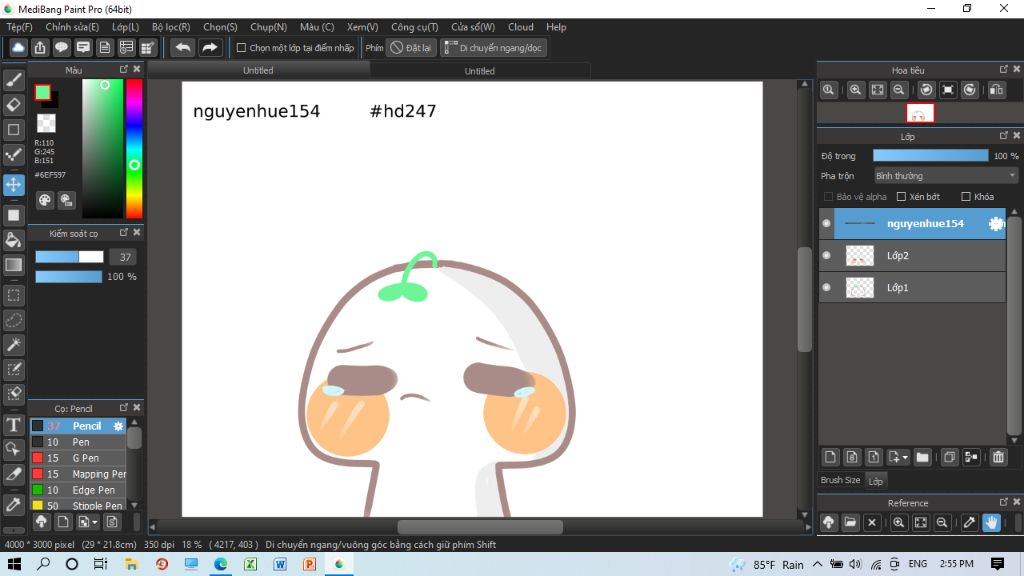Hide the Lớp2 layer
This screenshot has width=1024, height=576.
tap(826, 255)
